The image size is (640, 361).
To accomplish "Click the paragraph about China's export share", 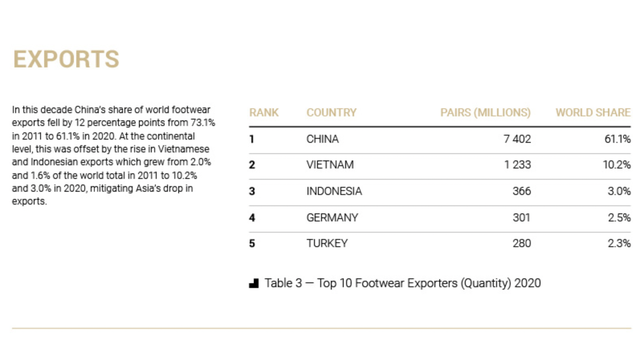I will click(113, 155).
